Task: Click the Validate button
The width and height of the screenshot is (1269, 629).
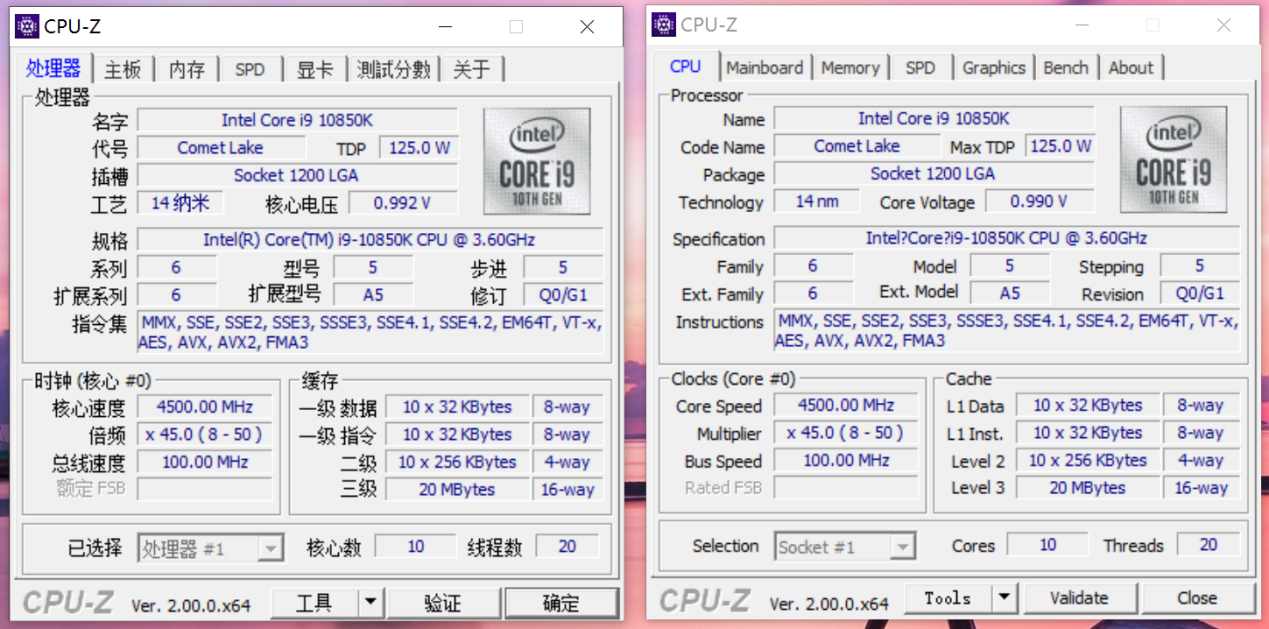Action: pos(1080,597)
